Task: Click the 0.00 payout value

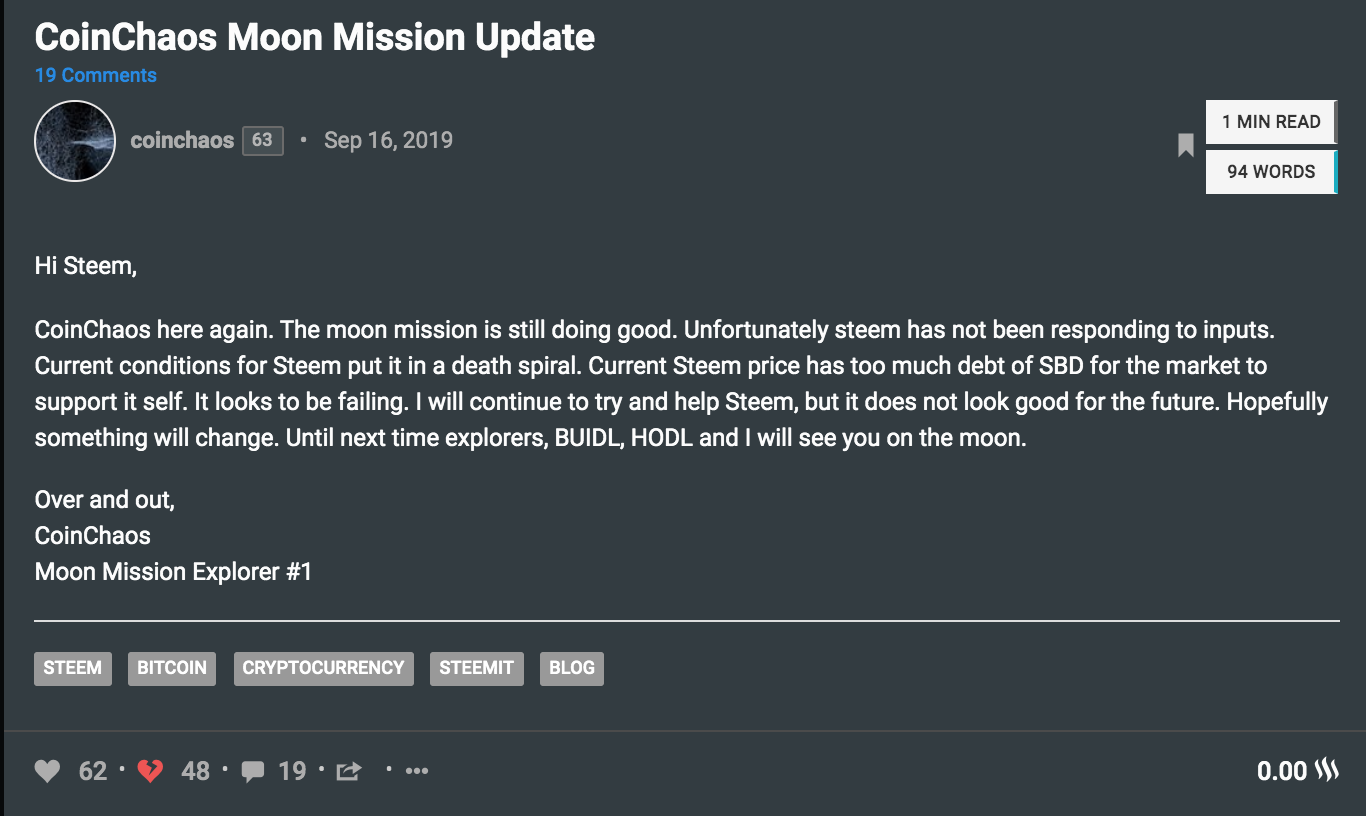Action: pos(1282,771)
